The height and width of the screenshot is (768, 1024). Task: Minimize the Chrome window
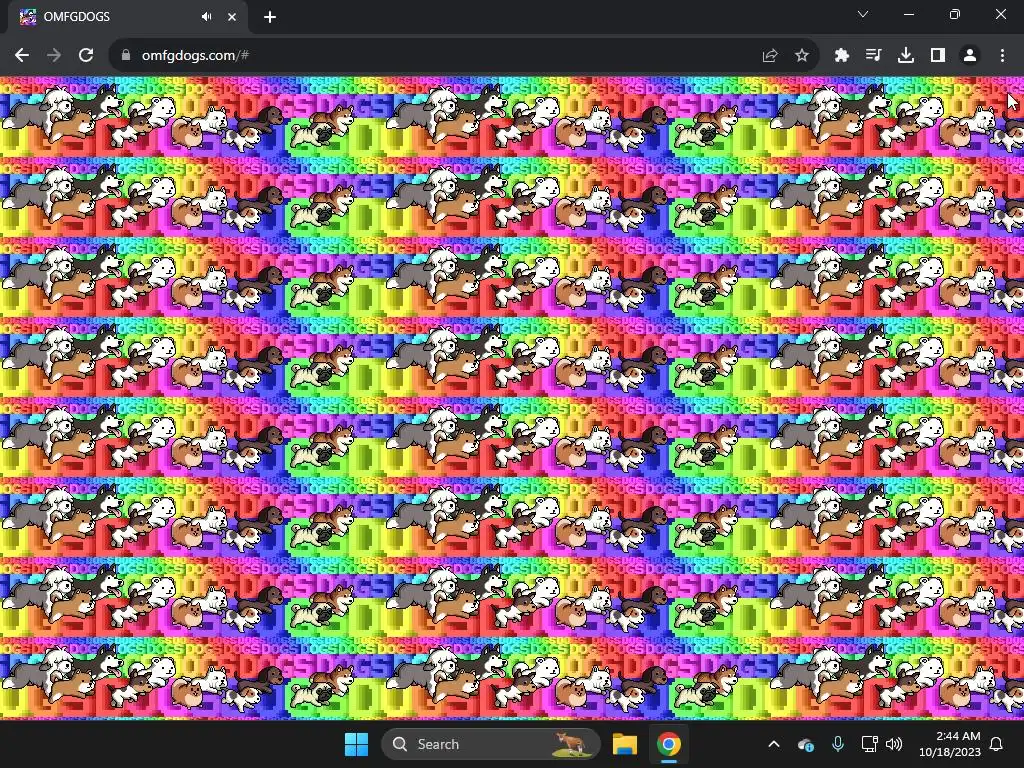coord(909,14)
